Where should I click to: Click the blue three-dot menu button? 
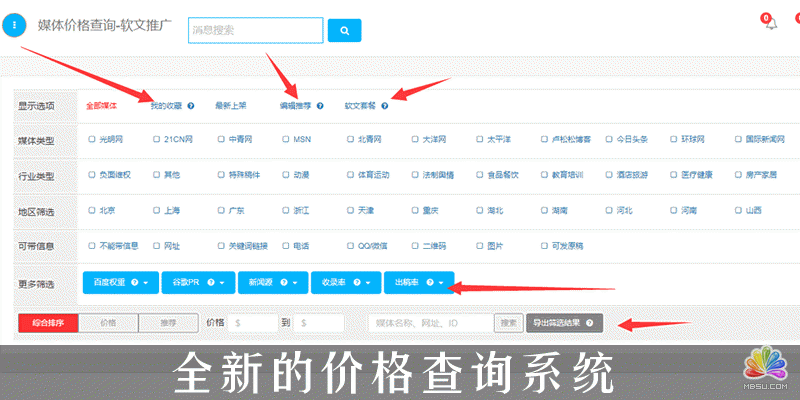[14, 24]
